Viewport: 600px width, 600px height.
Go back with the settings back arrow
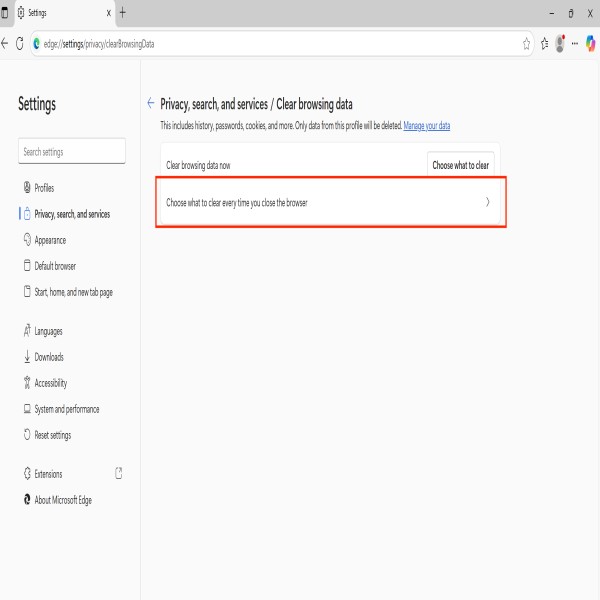150,103
